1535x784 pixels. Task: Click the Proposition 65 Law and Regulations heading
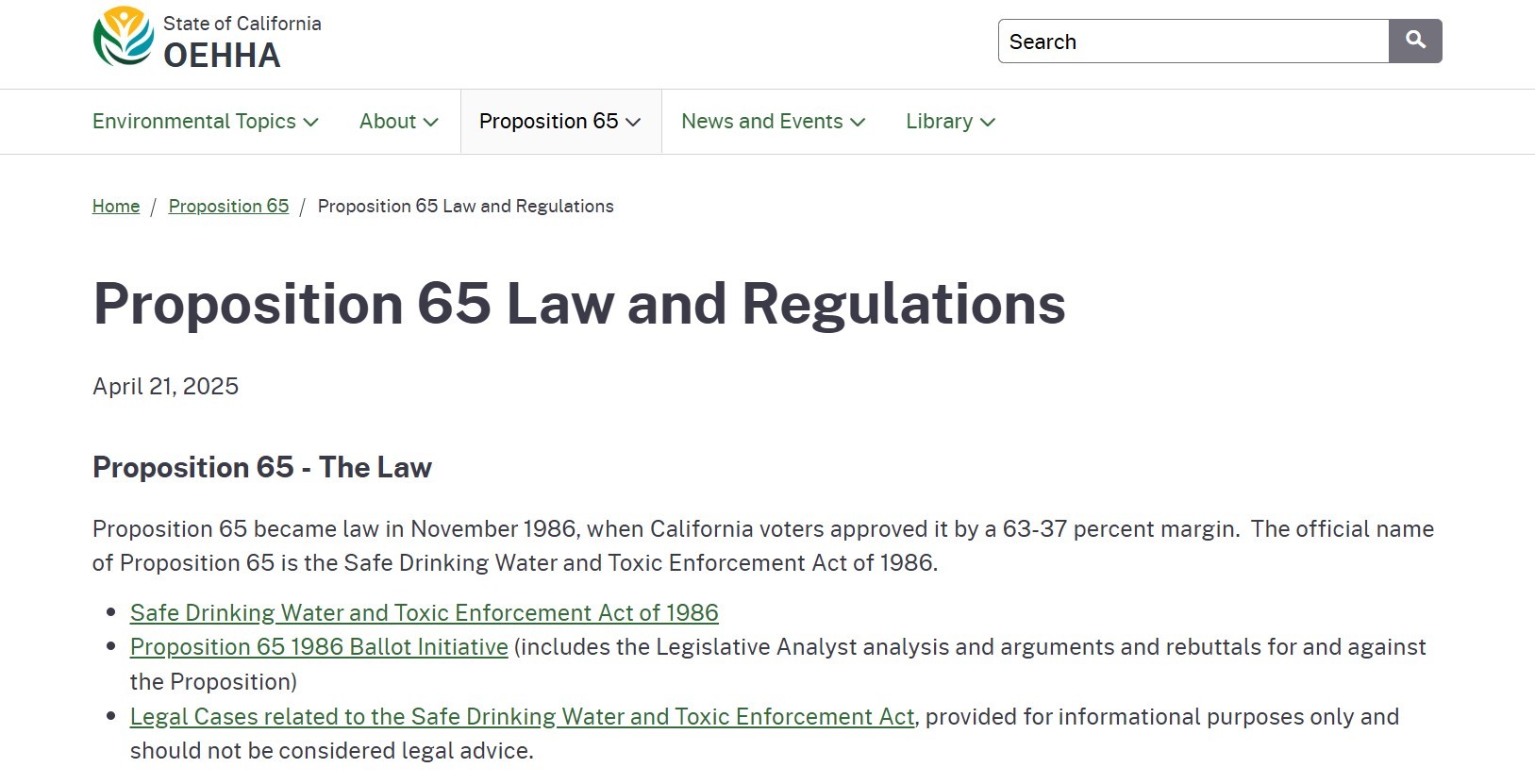tap(578, 305)
